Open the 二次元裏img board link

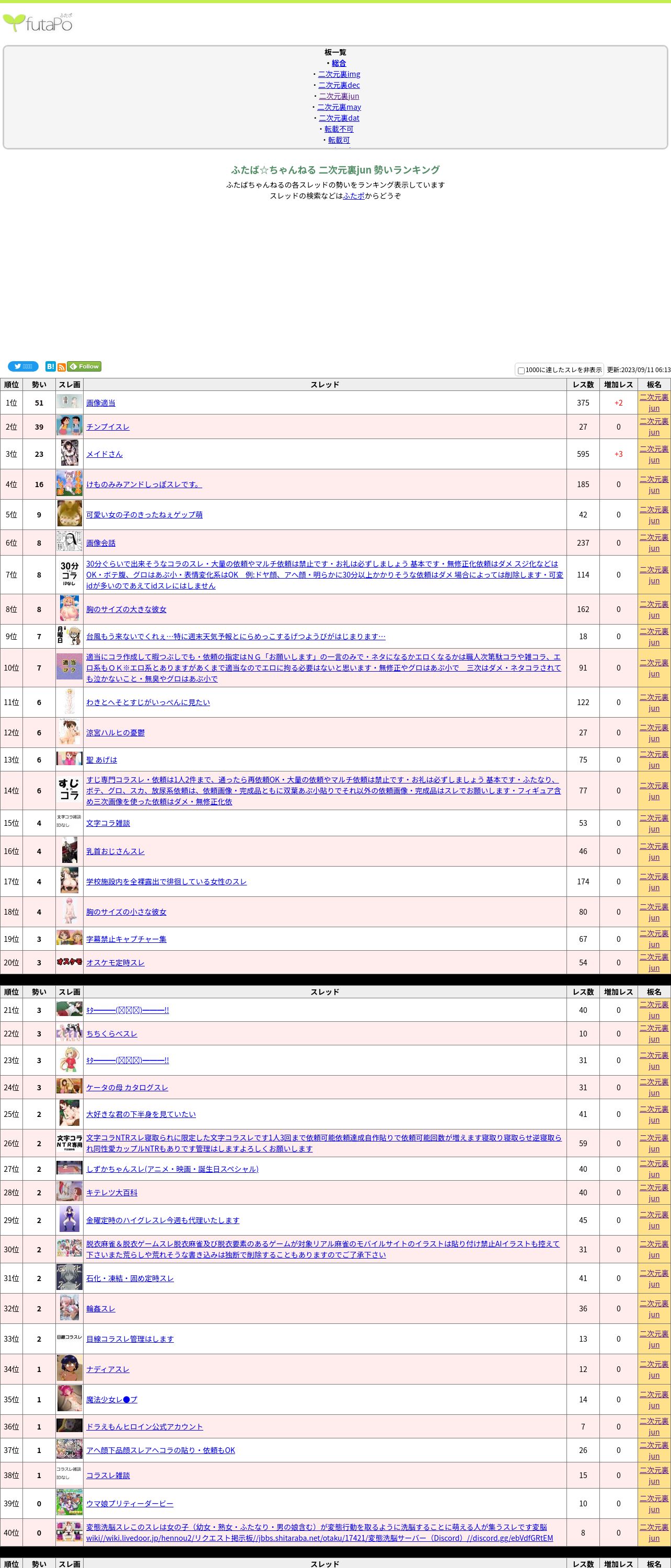(x=339, y=74)
